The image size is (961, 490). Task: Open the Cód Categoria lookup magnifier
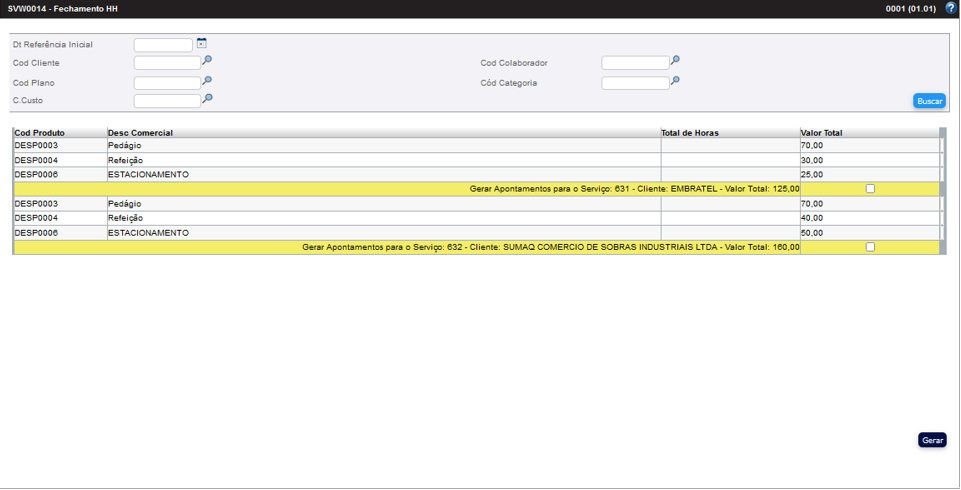click(675, 81)
